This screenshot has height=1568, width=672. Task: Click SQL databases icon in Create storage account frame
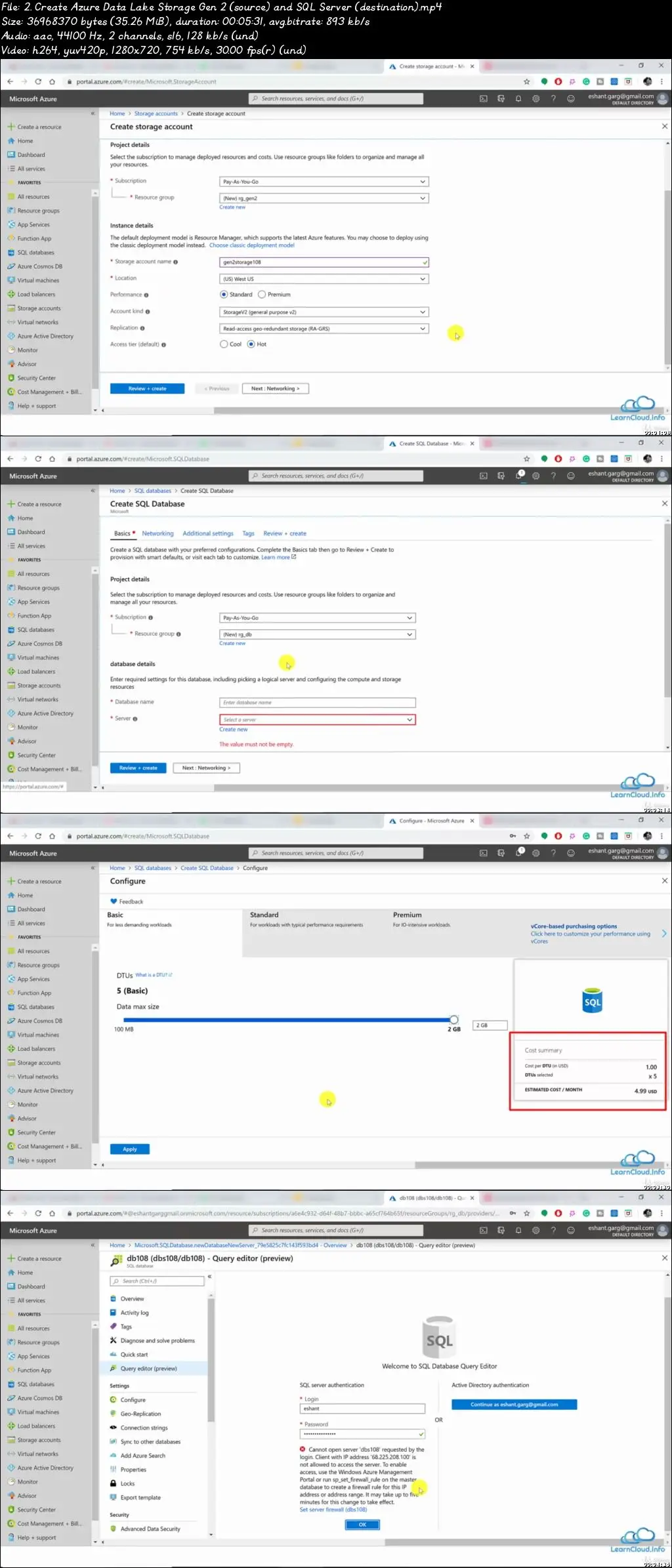pos(11,253)
